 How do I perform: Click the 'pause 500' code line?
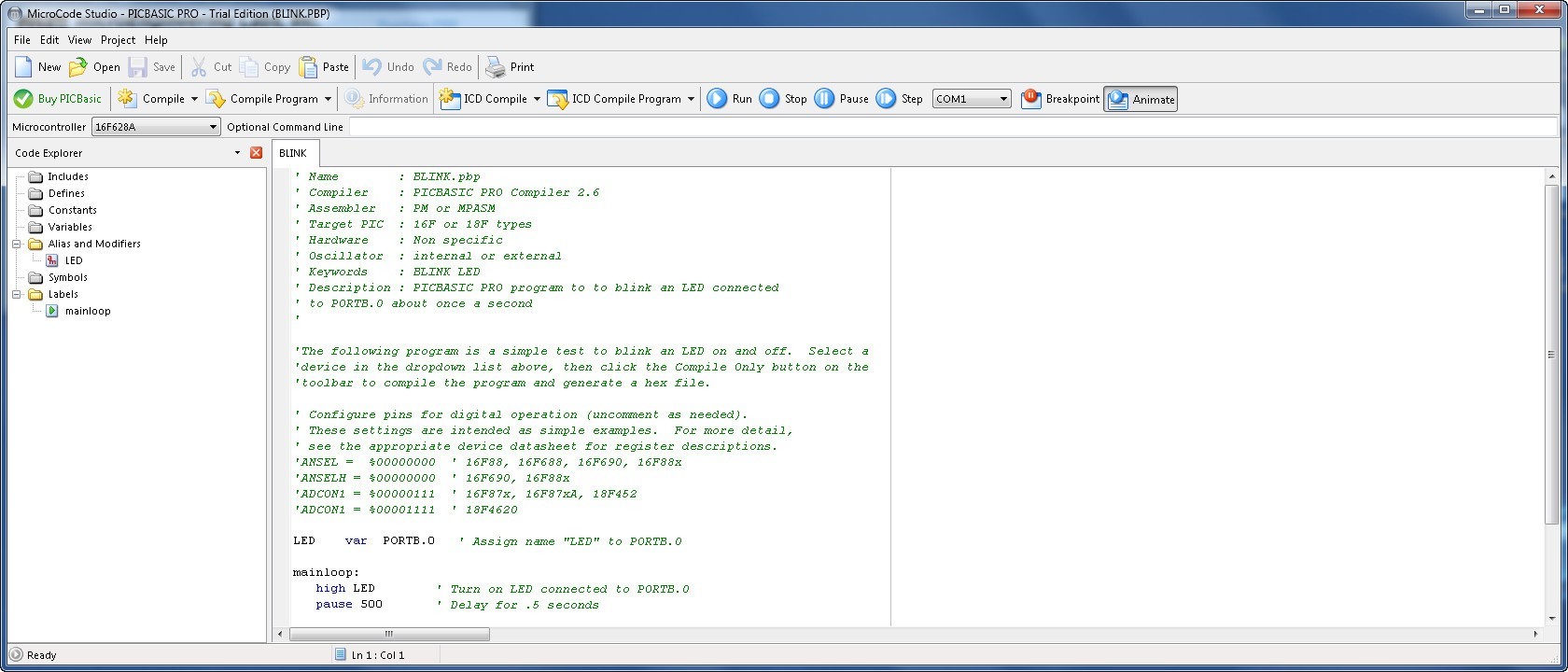coord(349,605)
